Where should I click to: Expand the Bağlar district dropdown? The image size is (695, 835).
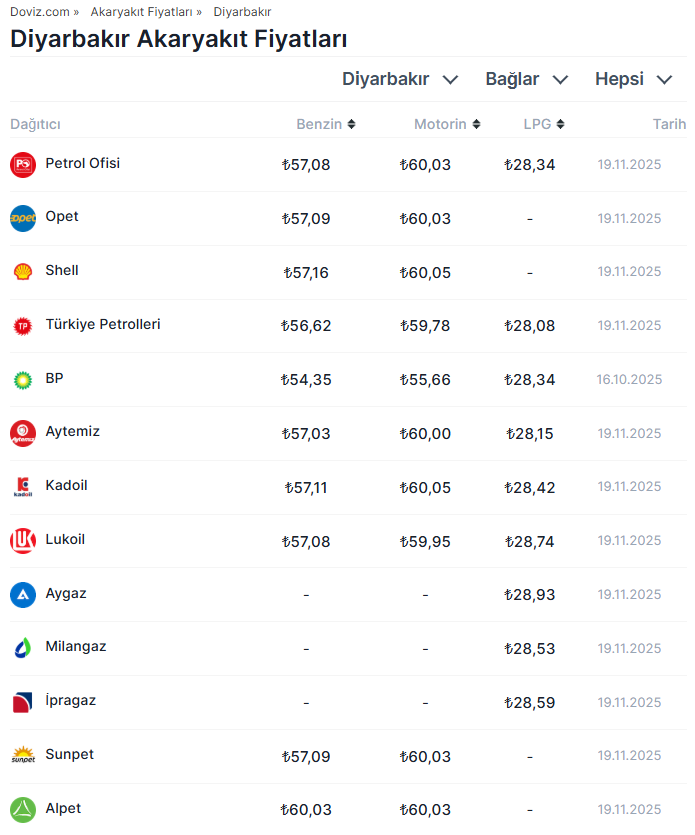(x=526, y=80)
